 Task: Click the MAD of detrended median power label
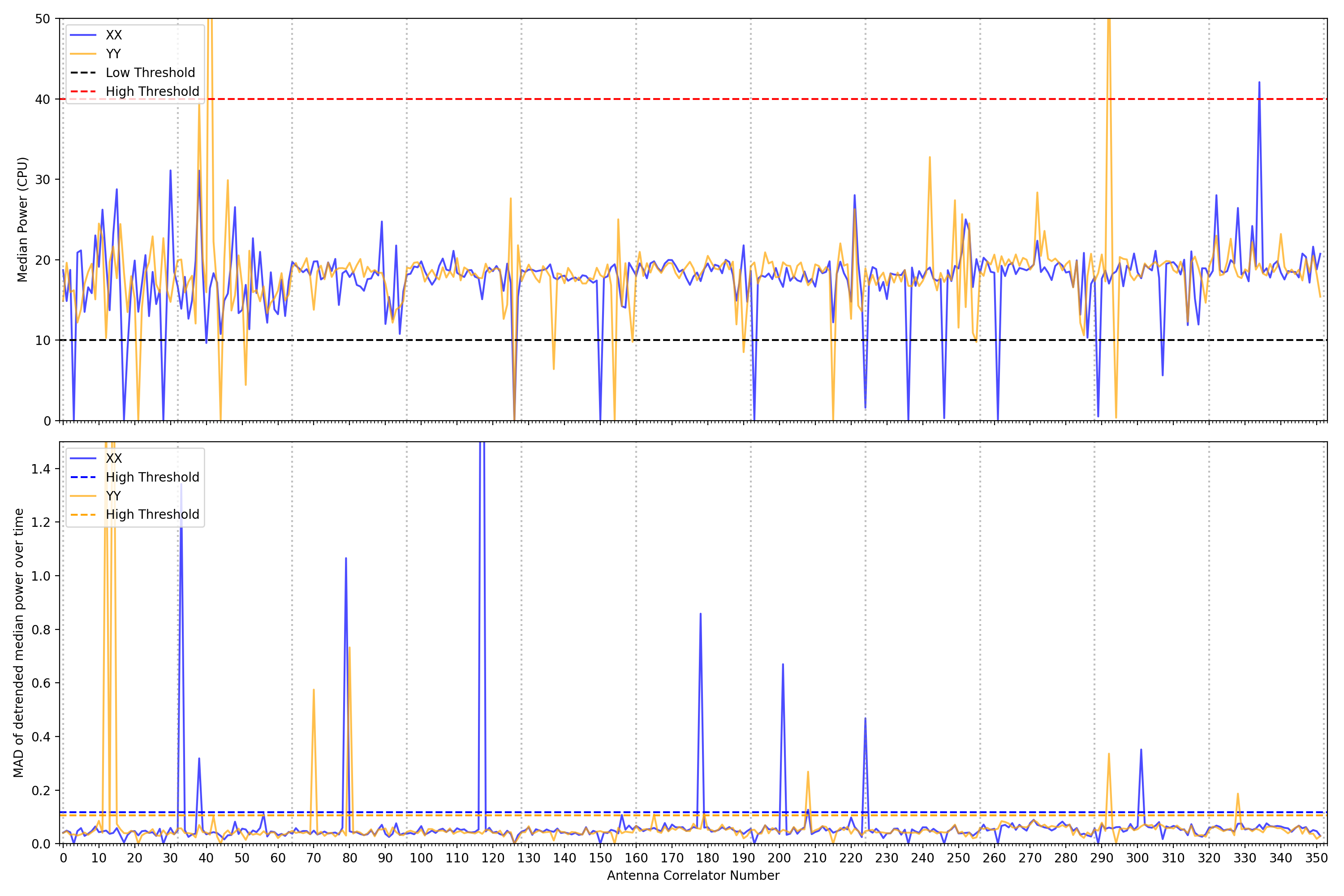point(19,643)
